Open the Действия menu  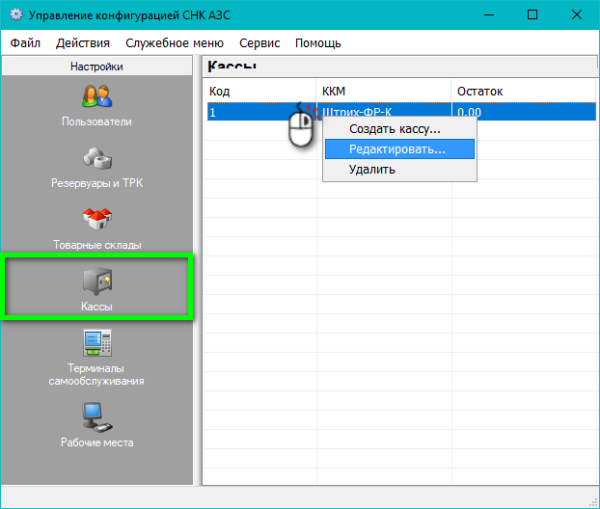tap(84, 43)
